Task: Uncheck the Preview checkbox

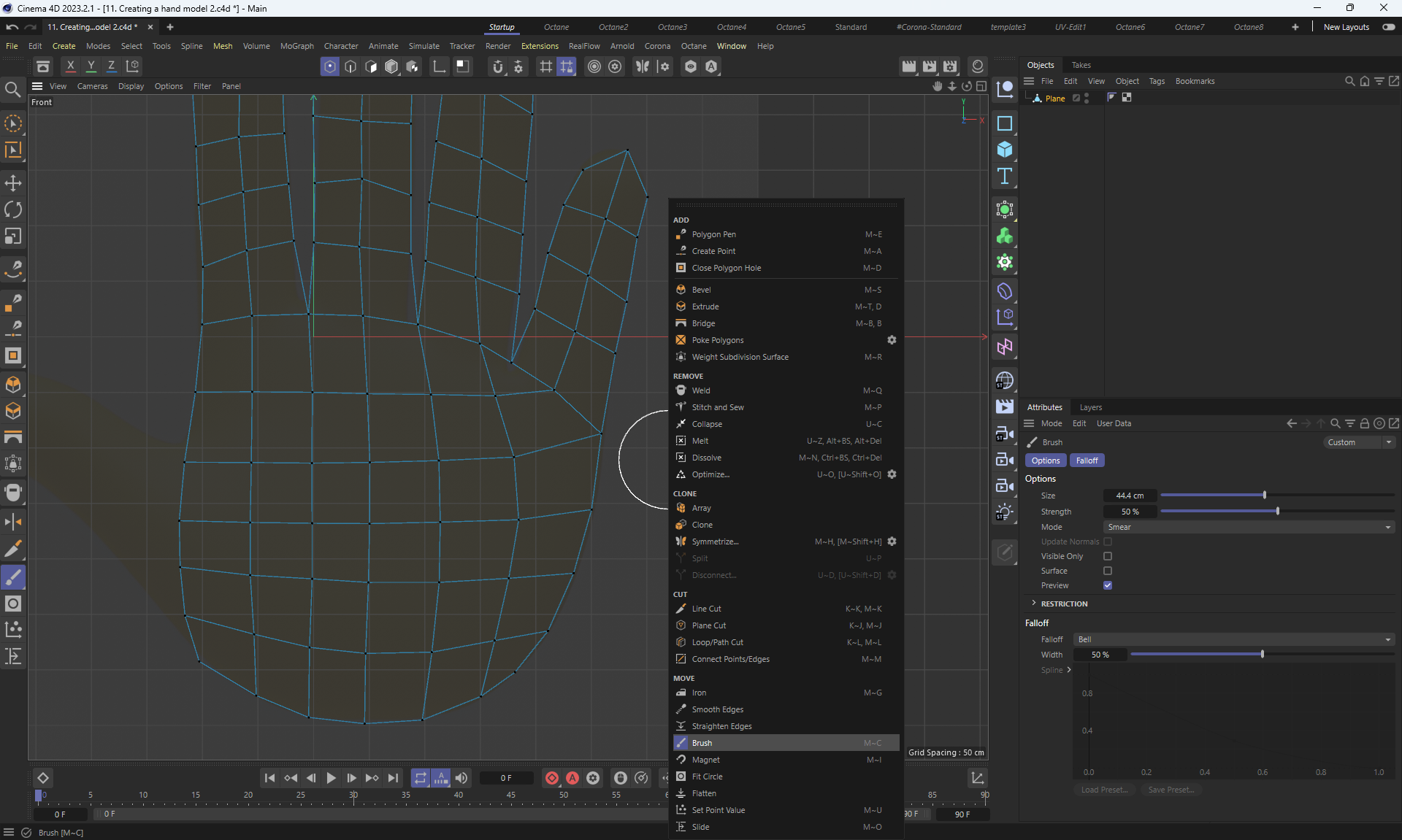Action: click(x=1108, y=585)
